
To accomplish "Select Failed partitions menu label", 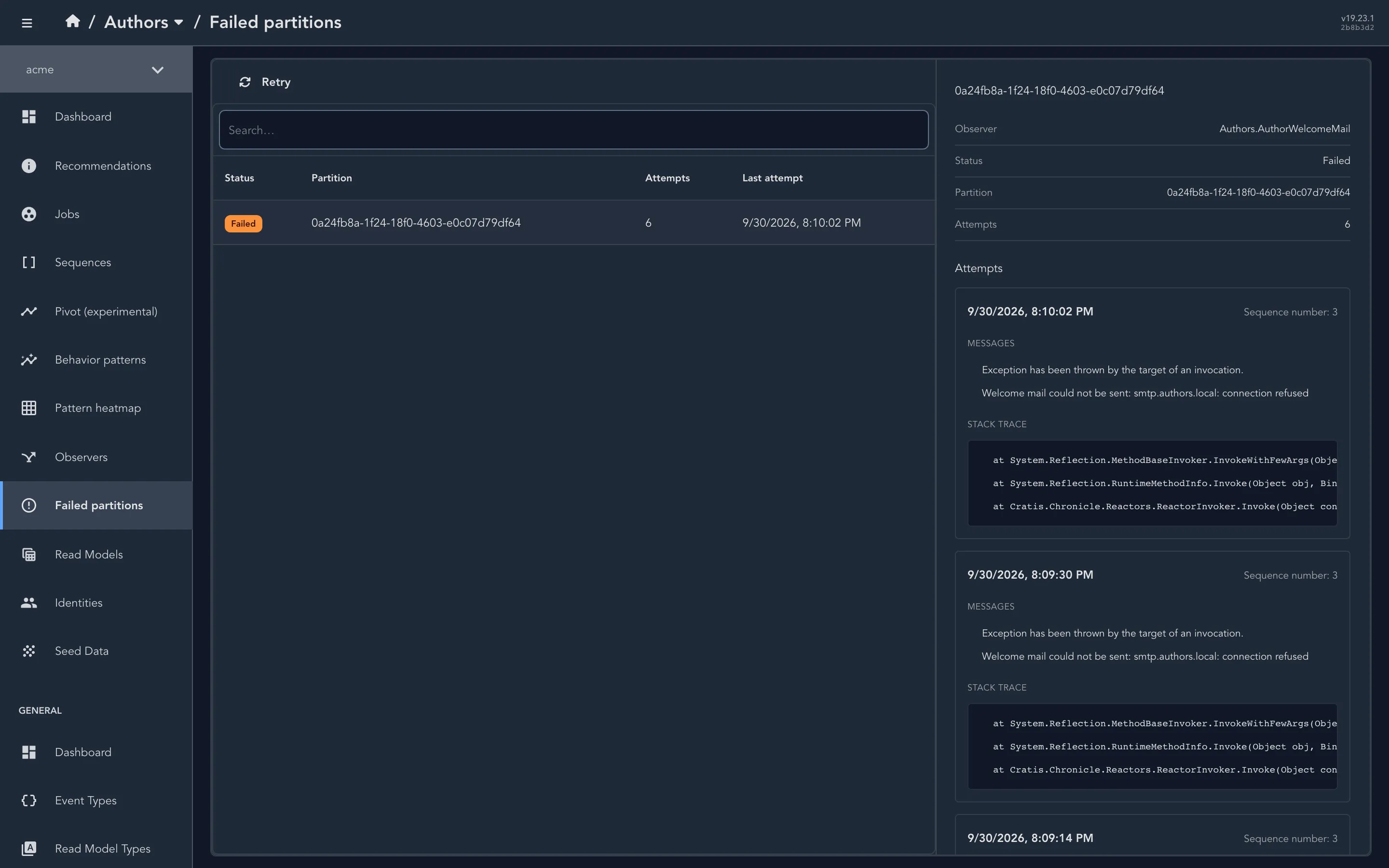I will click(99, 505).
